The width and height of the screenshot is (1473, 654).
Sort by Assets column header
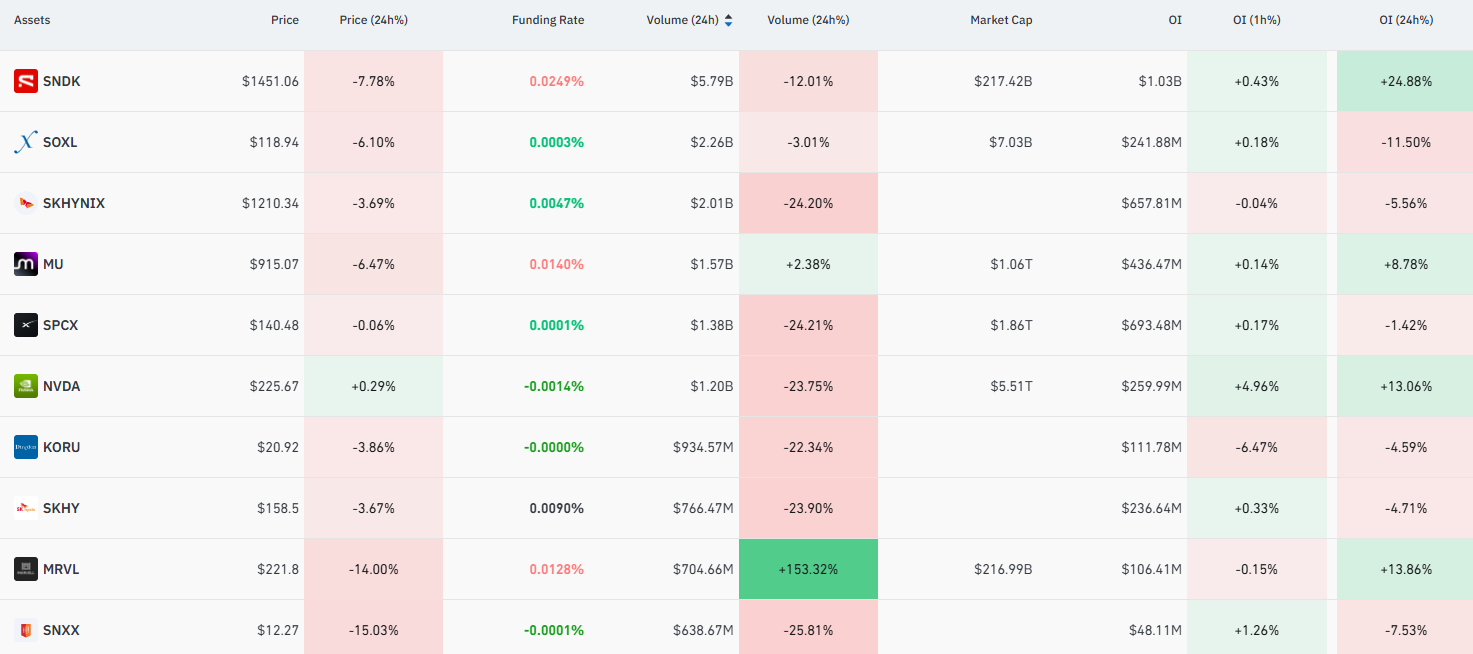pos(32,20)
